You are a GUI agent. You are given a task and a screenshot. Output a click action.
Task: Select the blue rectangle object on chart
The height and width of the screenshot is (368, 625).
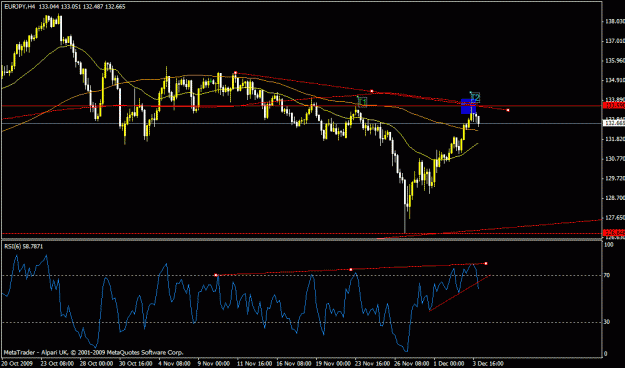coord(468,106)
